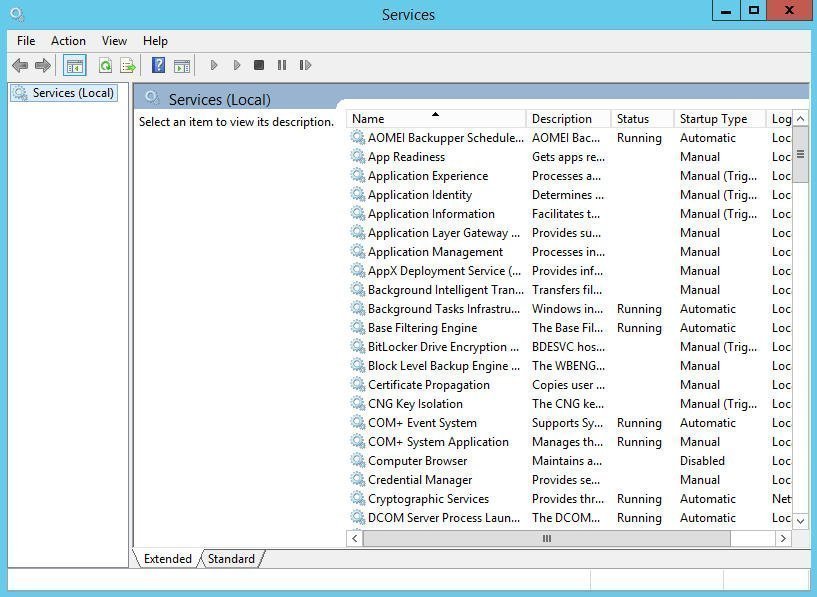Click the Restart Service toolbar icon

[305, 66]
